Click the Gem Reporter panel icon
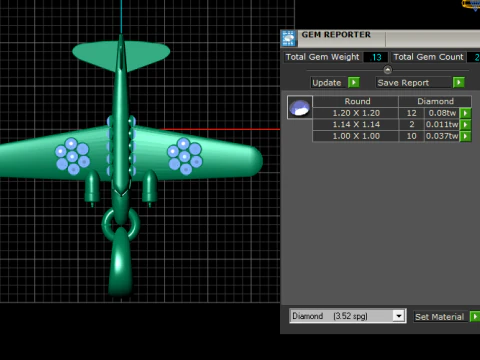Viewport: 480px width, 360px height. coord(289,39)
